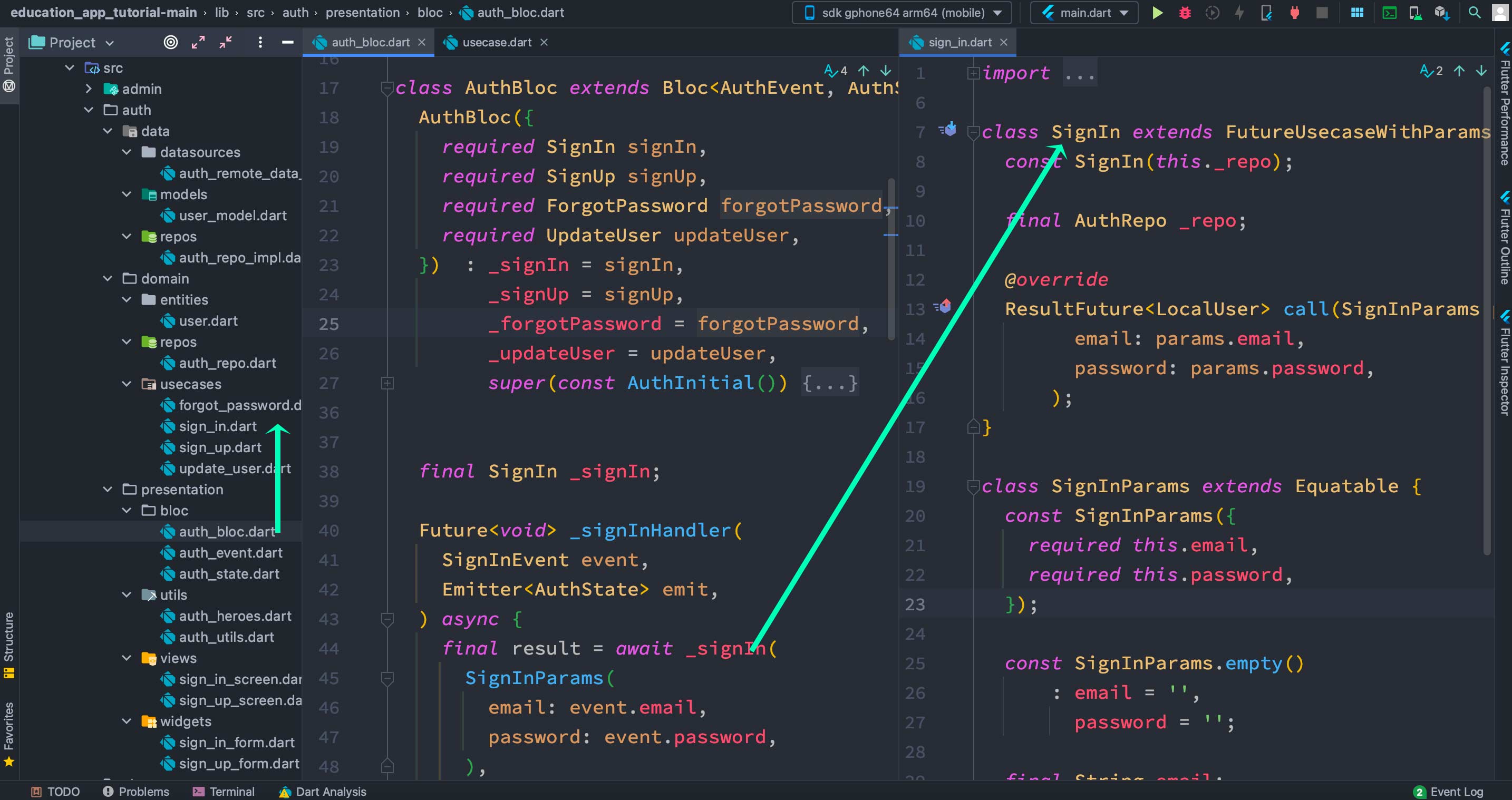Trigger Flutter hot reload lightning icon
The image size is (1512, 800).
click(1239, 13)
